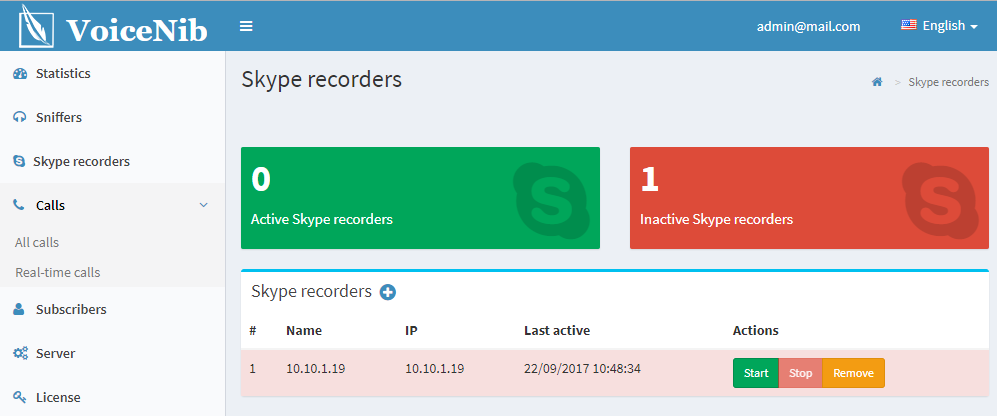Click the Statistics dashboard icon
This screenshot has height=416, width=997.
coord(20,74)
